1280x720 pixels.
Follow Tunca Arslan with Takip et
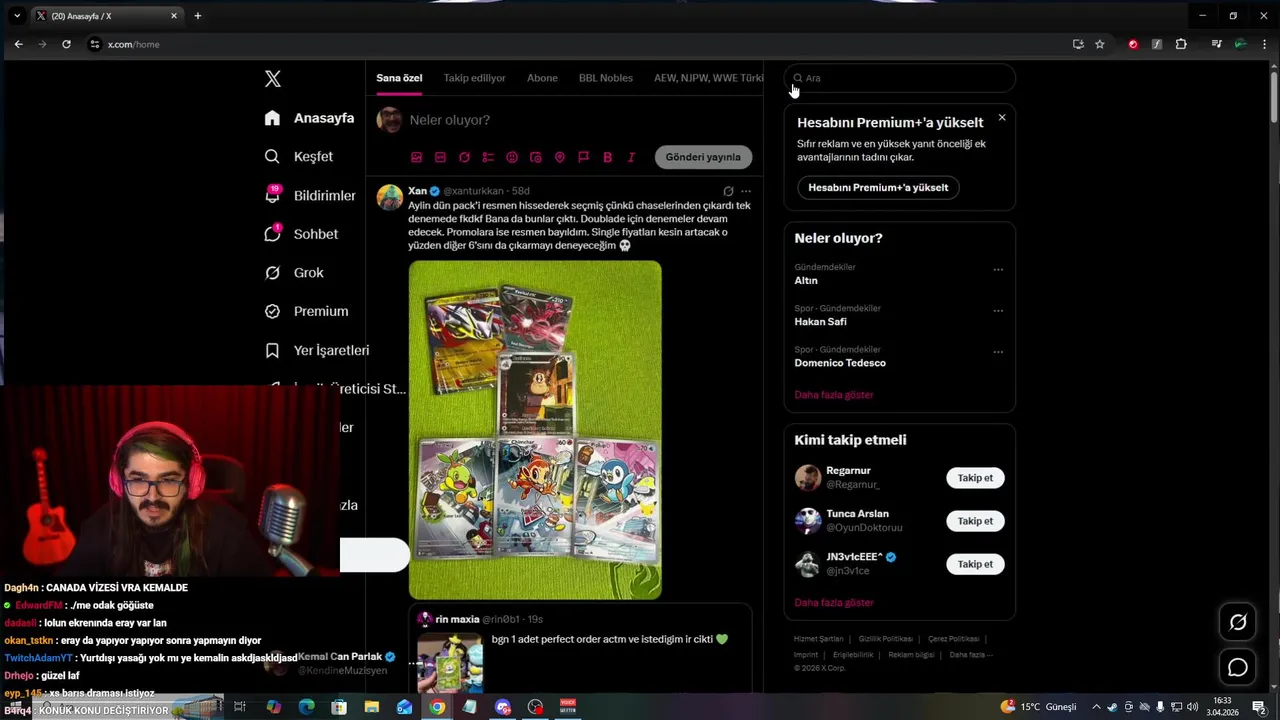[x=975, y=521]
